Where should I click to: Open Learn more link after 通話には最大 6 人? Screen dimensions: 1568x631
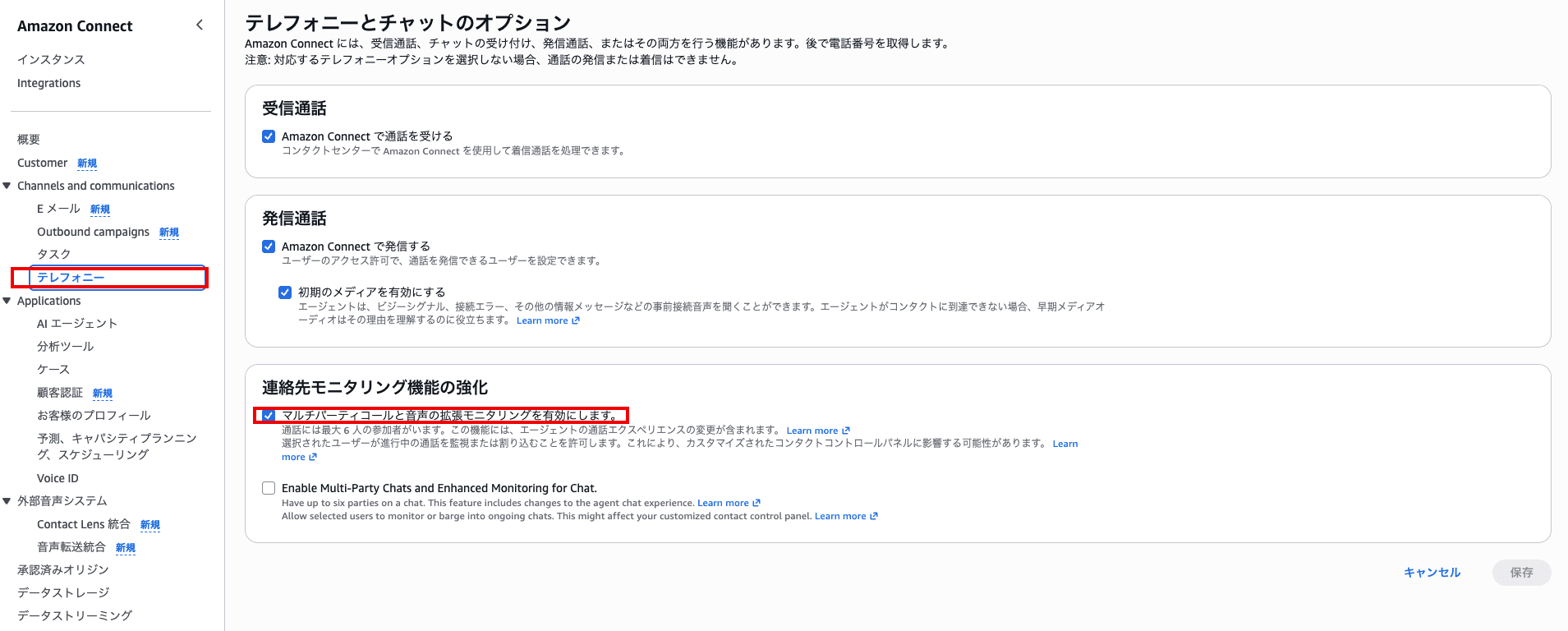(818, 431)
